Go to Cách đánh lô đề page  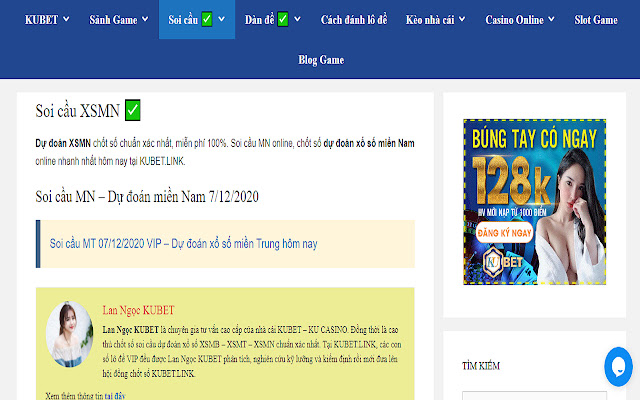[353, 20]
